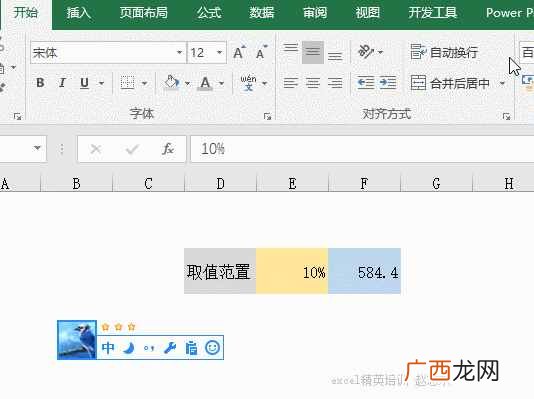Click into the formula bar showing 10%

coord(362,149)
